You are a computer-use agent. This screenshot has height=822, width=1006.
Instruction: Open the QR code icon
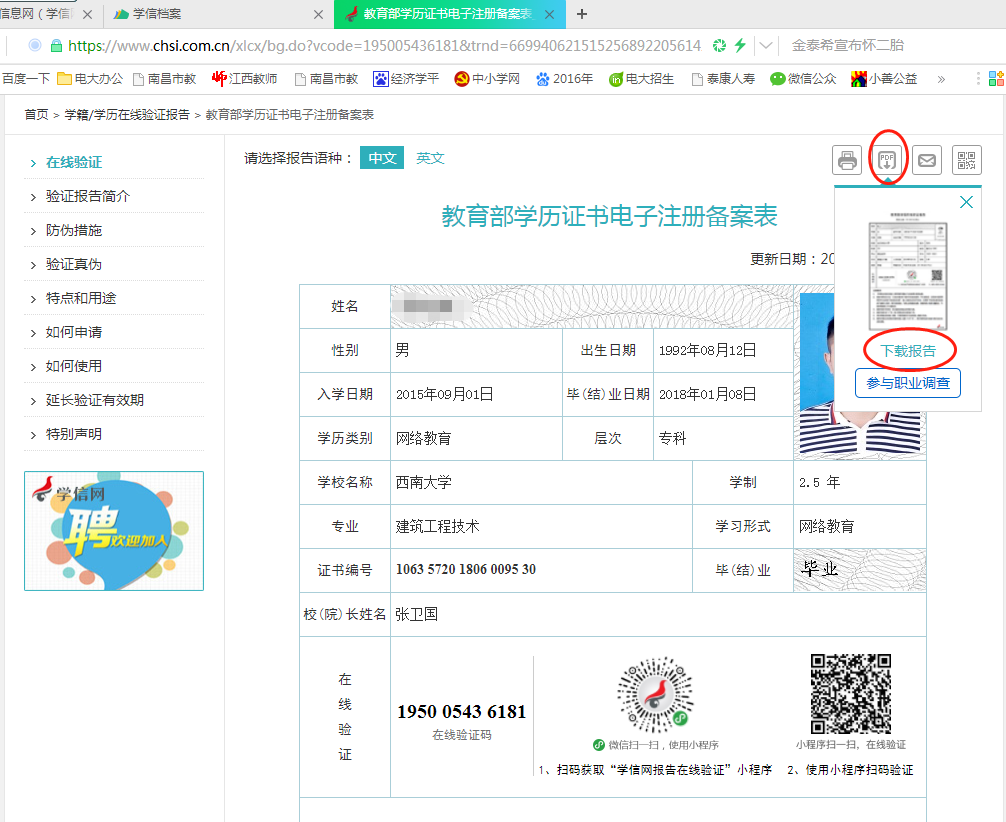click(967, 160)
